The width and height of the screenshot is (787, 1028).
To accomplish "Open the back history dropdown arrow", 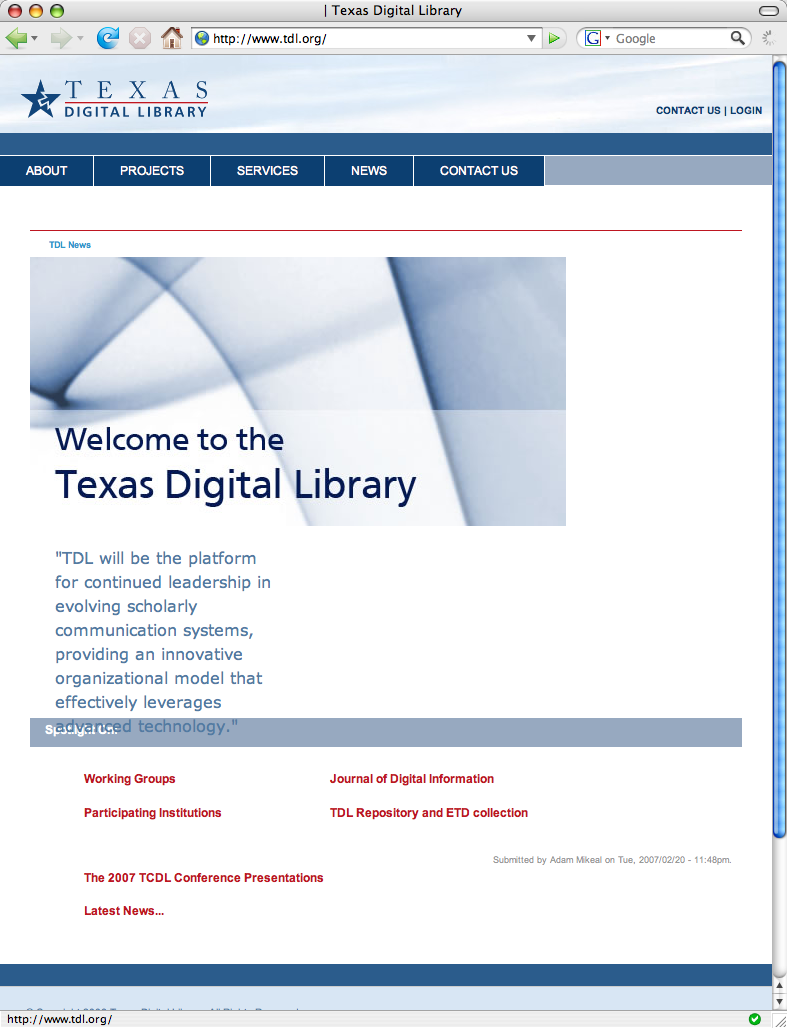I will tap(35, 38).
